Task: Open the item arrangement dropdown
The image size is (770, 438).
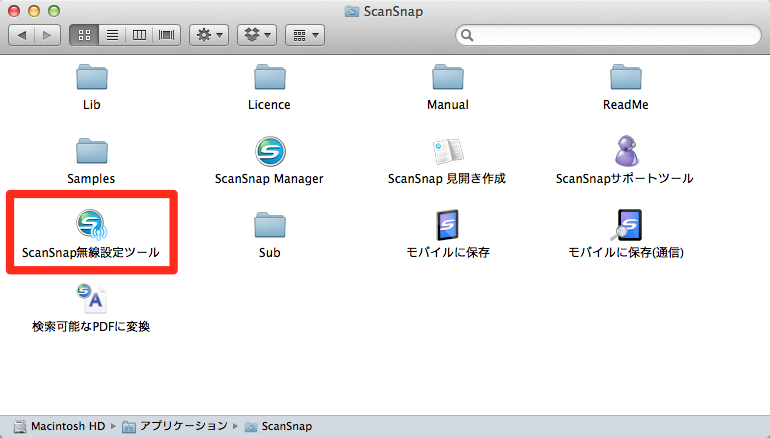Action: (x=305, y=35)
